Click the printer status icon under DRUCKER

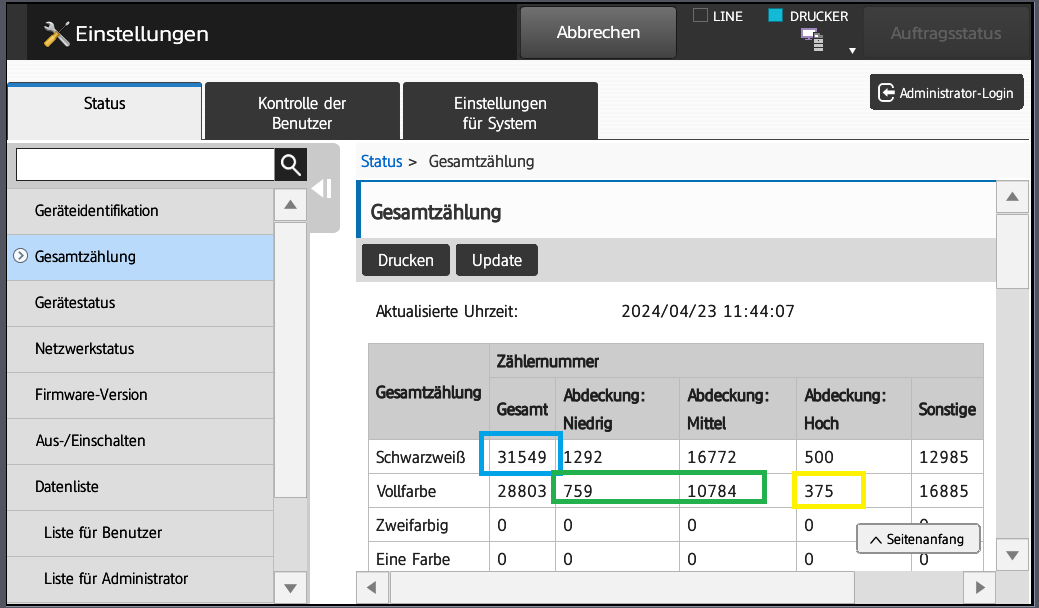click(x=811, y=40)
